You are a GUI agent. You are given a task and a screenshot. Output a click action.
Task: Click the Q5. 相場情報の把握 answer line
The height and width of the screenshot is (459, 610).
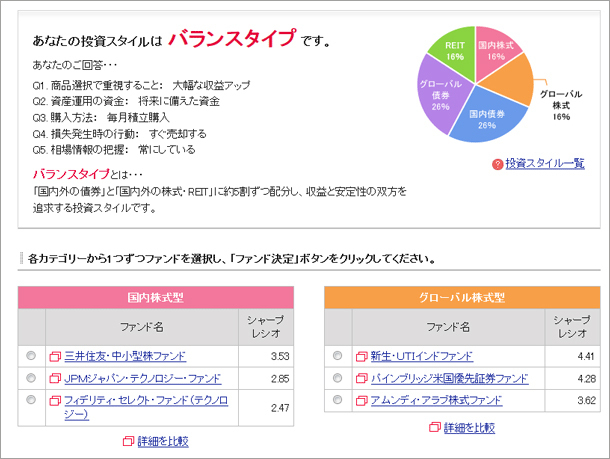[114, 150]
